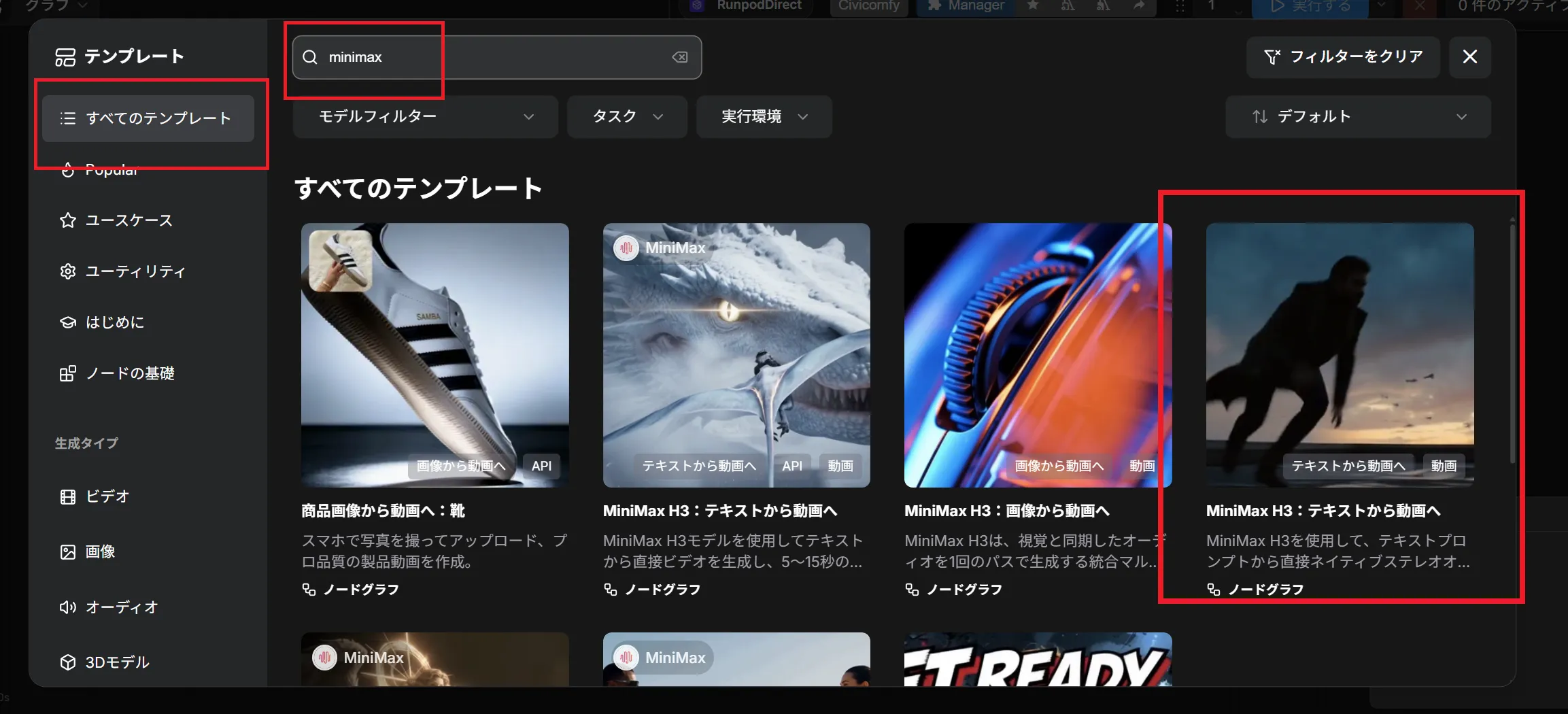Open the sneaker product template thumbnail
1568x714 pixels.
click(435, 355)
